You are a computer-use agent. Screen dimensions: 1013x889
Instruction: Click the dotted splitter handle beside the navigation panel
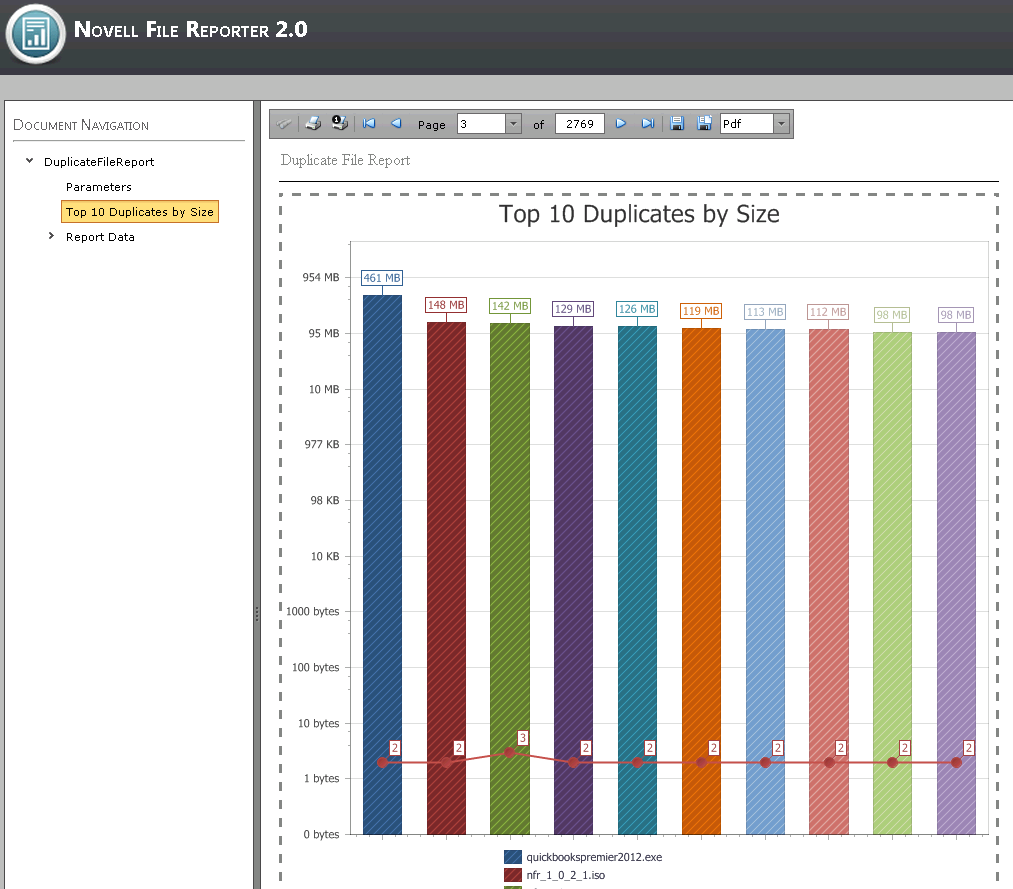coord(257,614)
